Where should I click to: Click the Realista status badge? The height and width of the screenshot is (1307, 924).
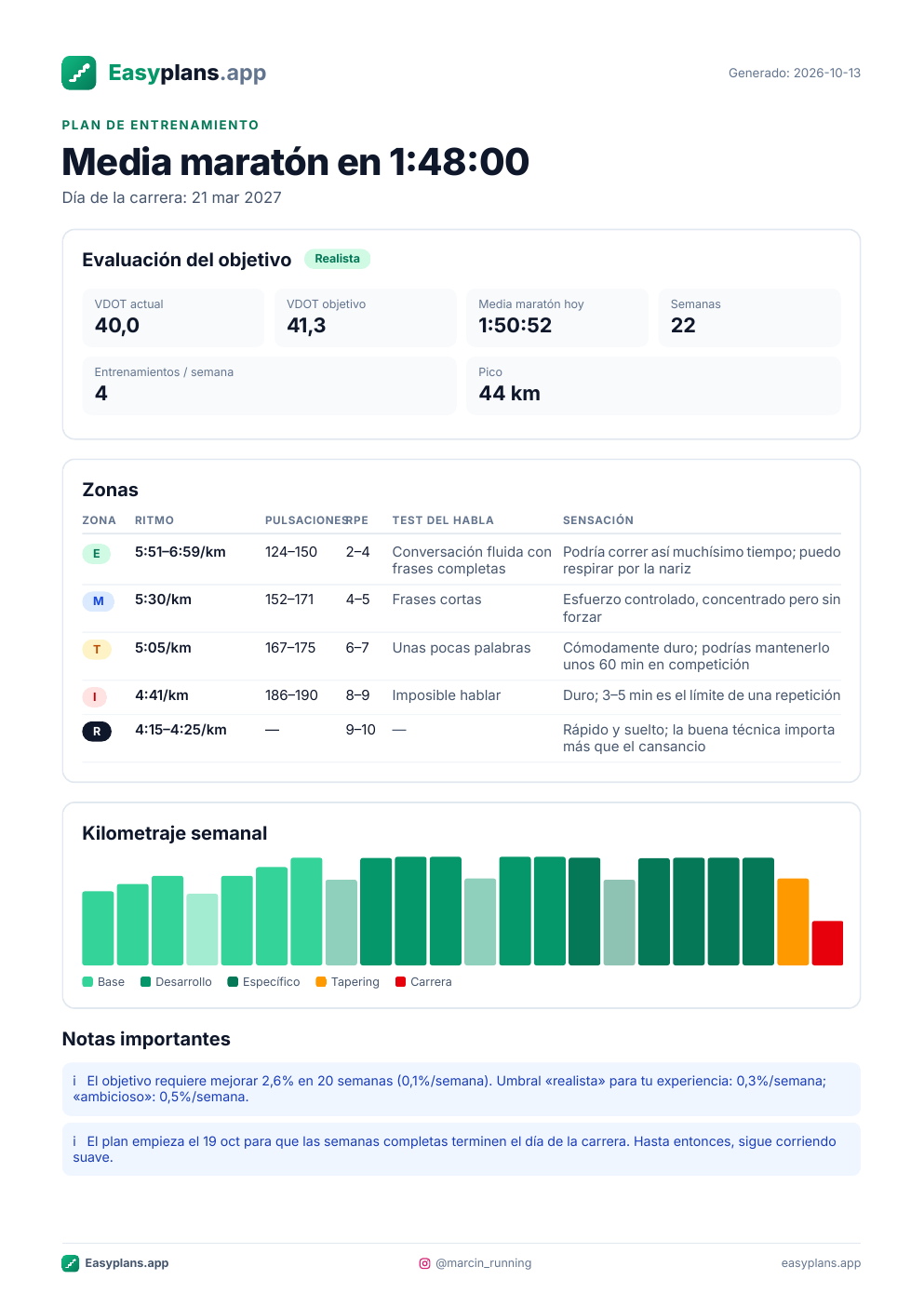coord(337,259)
